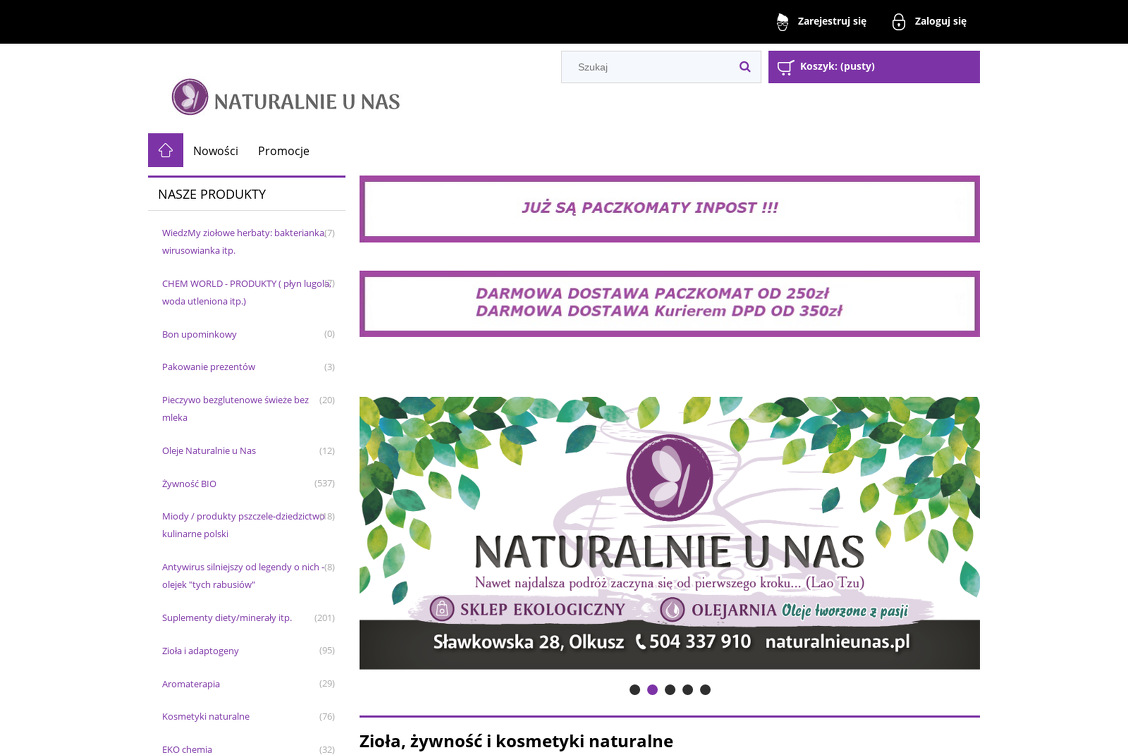Open the Oleje Naturalnie u Nas category
The height and width of the screenshot is (756, 1128).
pyautogui.click(x=209, y=451)
